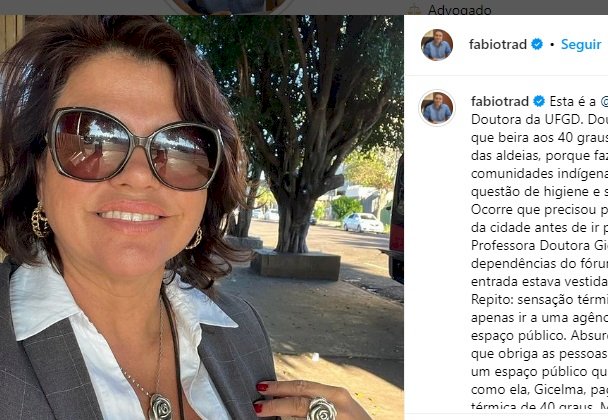Click the dimmed Advogado label at top
The width and height of the screenshot is (608, 420).
(x=459, y=10)
